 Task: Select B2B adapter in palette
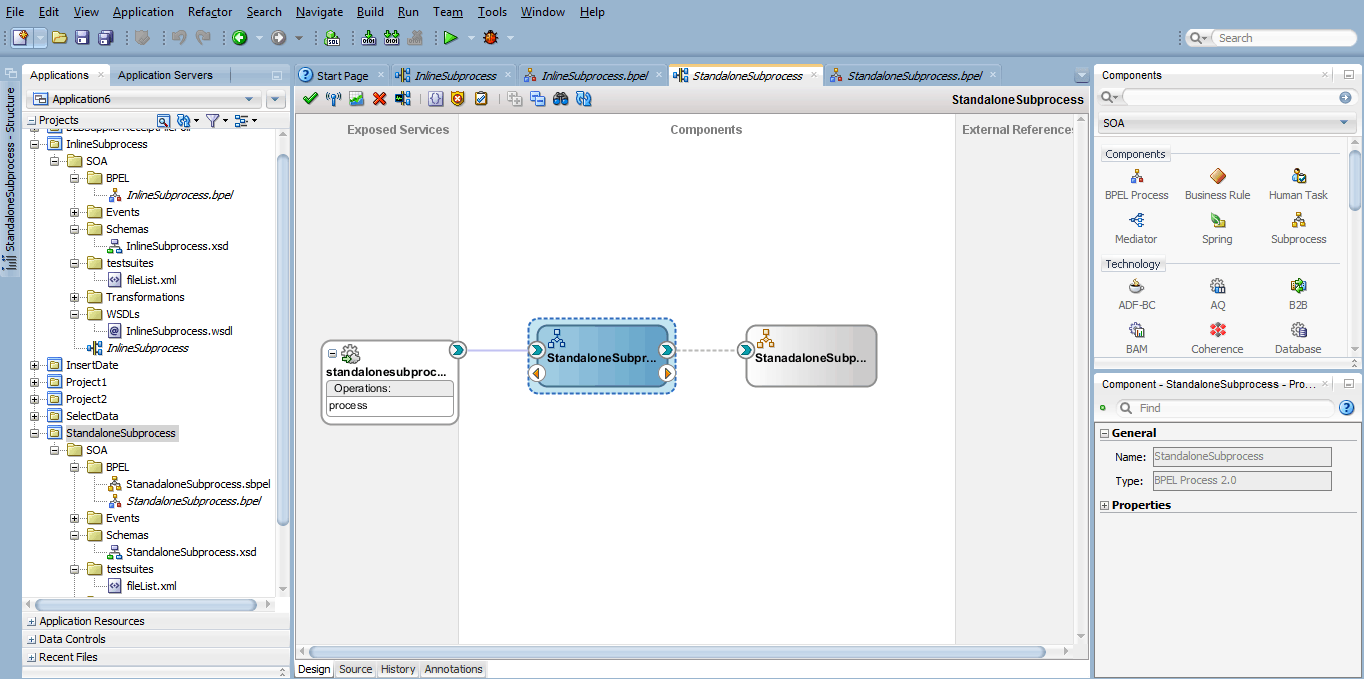click(1298, 295)
